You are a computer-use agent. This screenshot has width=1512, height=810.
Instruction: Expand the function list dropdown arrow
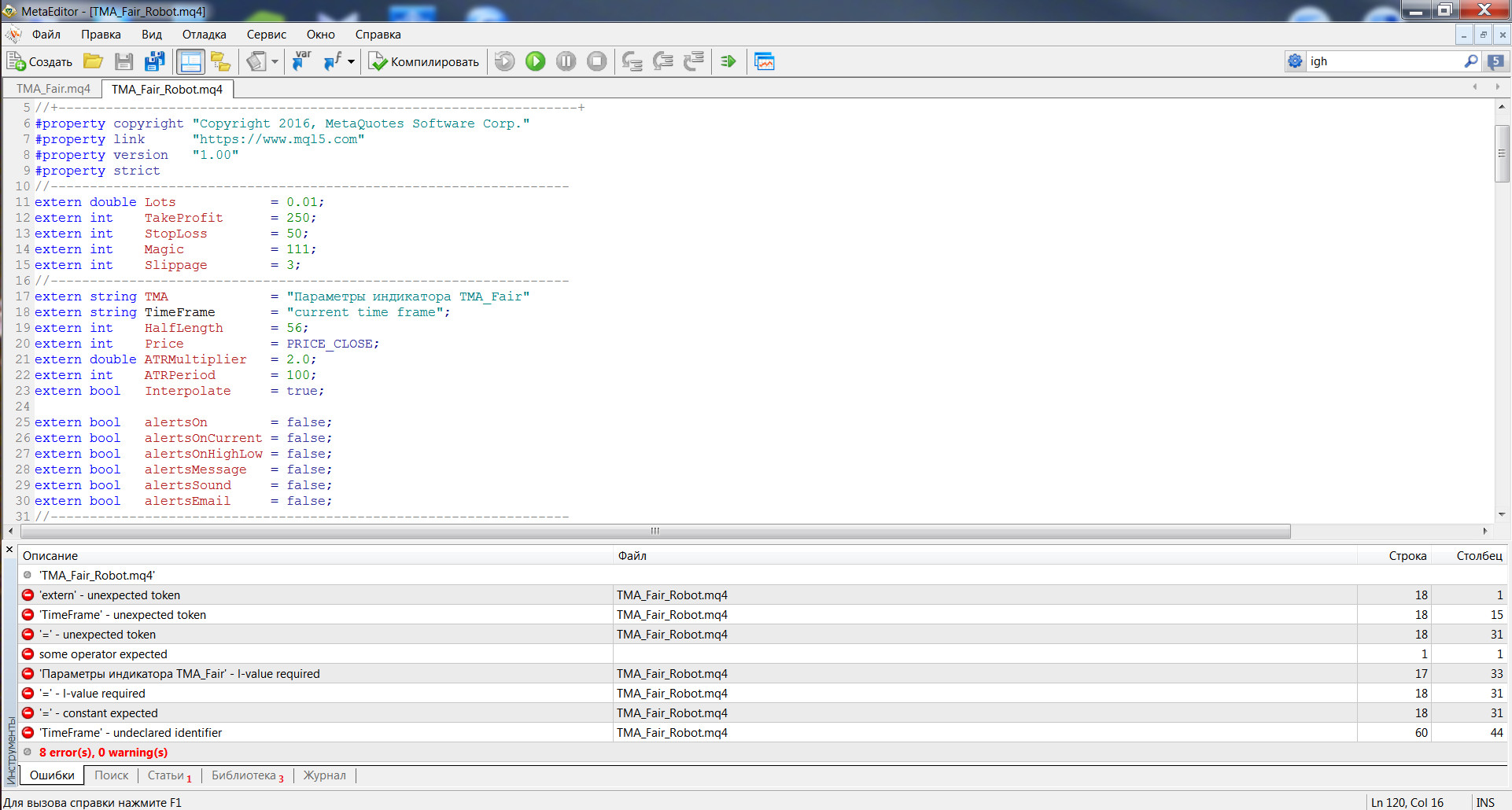point(351,61)
